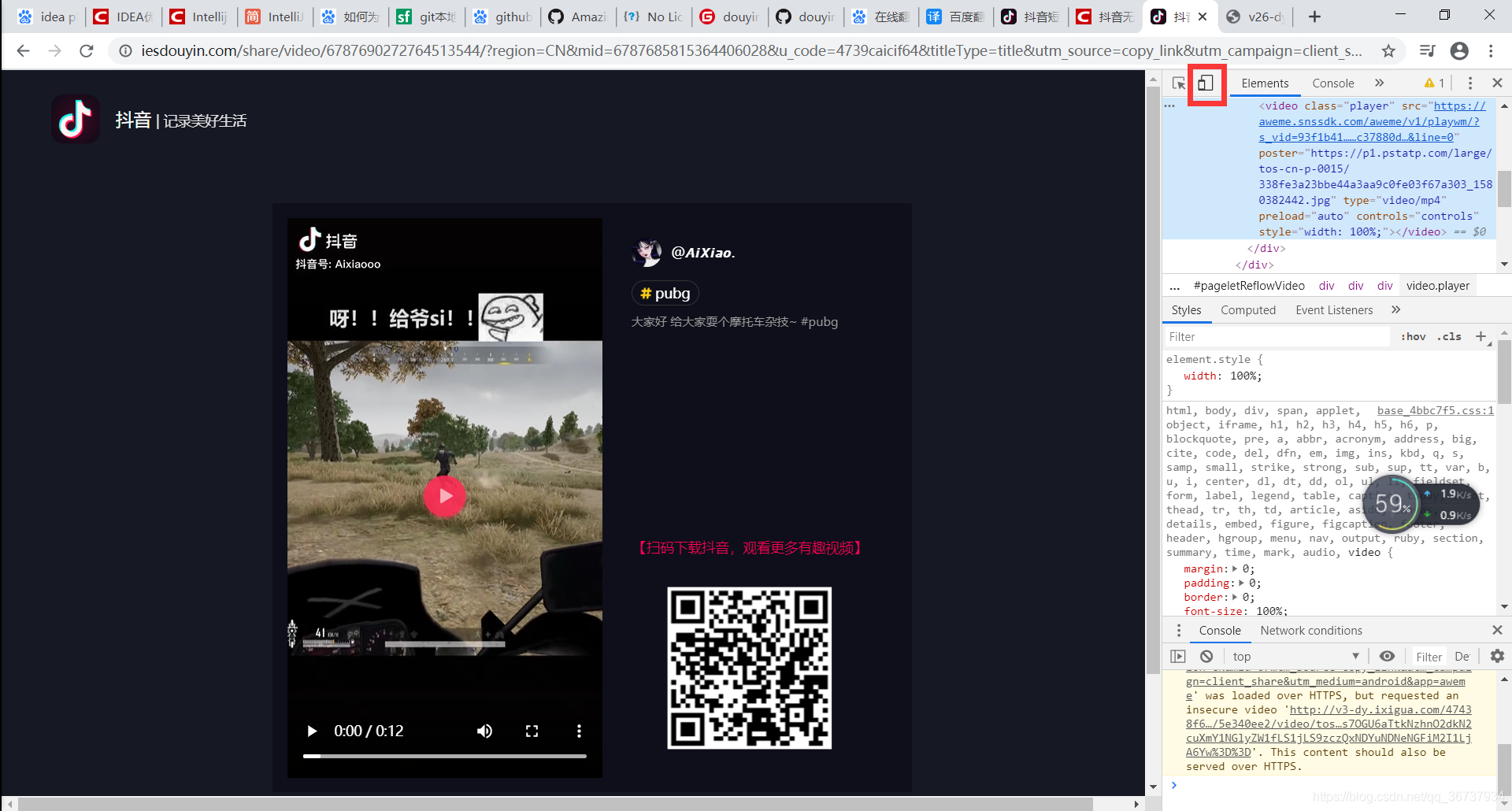
Task: Expand the margin property triangle
Action: coord(1235,568)
